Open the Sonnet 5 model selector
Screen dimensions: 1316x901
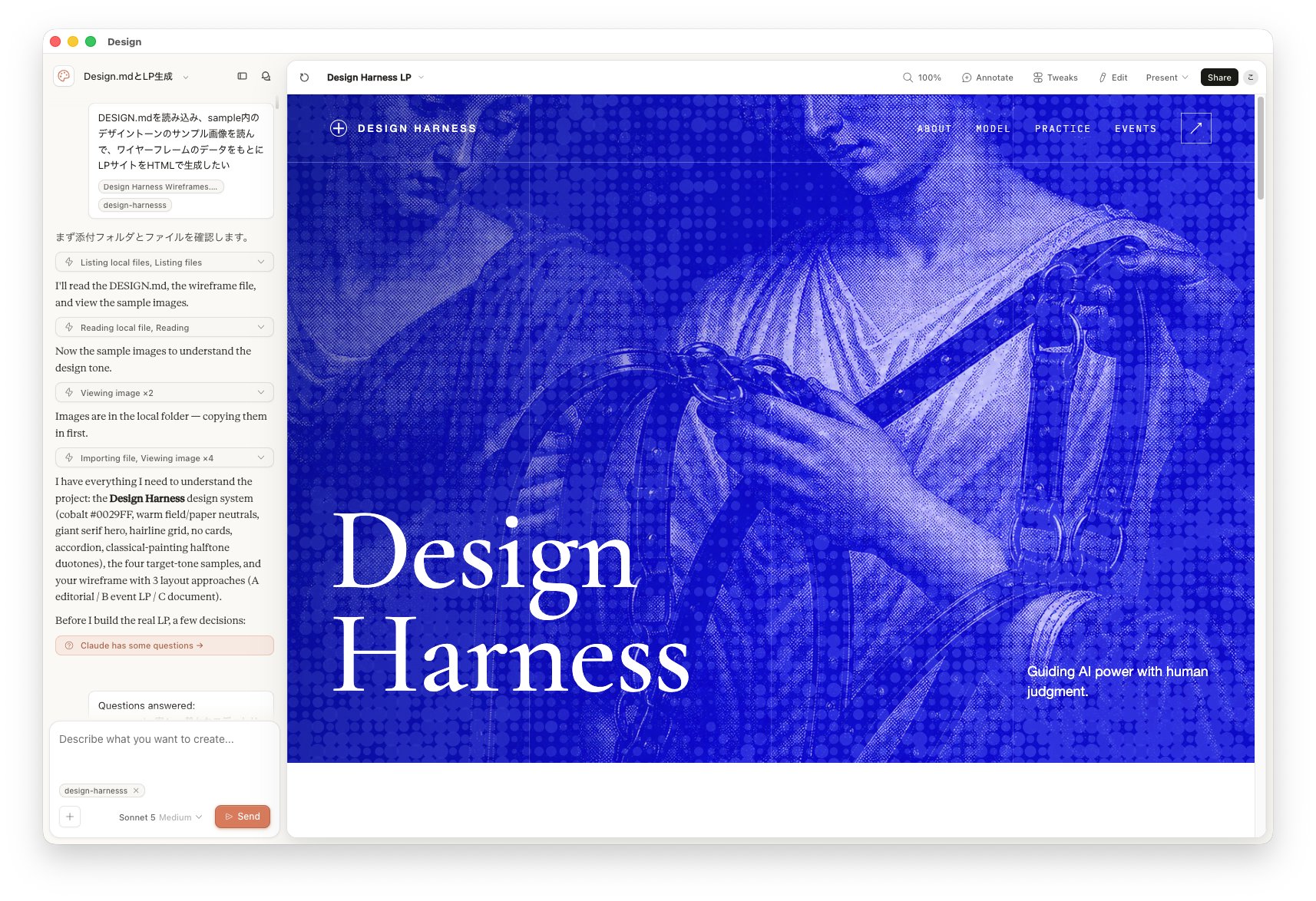pyautogui.click(x=160, y=817)
